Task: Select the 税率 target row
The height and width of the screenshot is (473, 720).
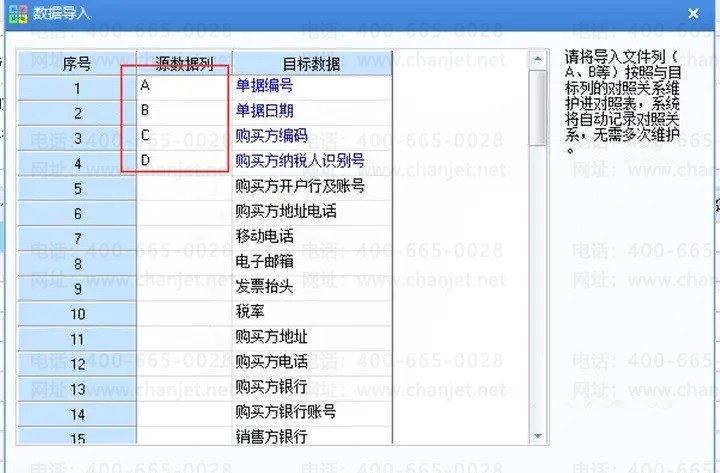Action: [x=312, y=312]
